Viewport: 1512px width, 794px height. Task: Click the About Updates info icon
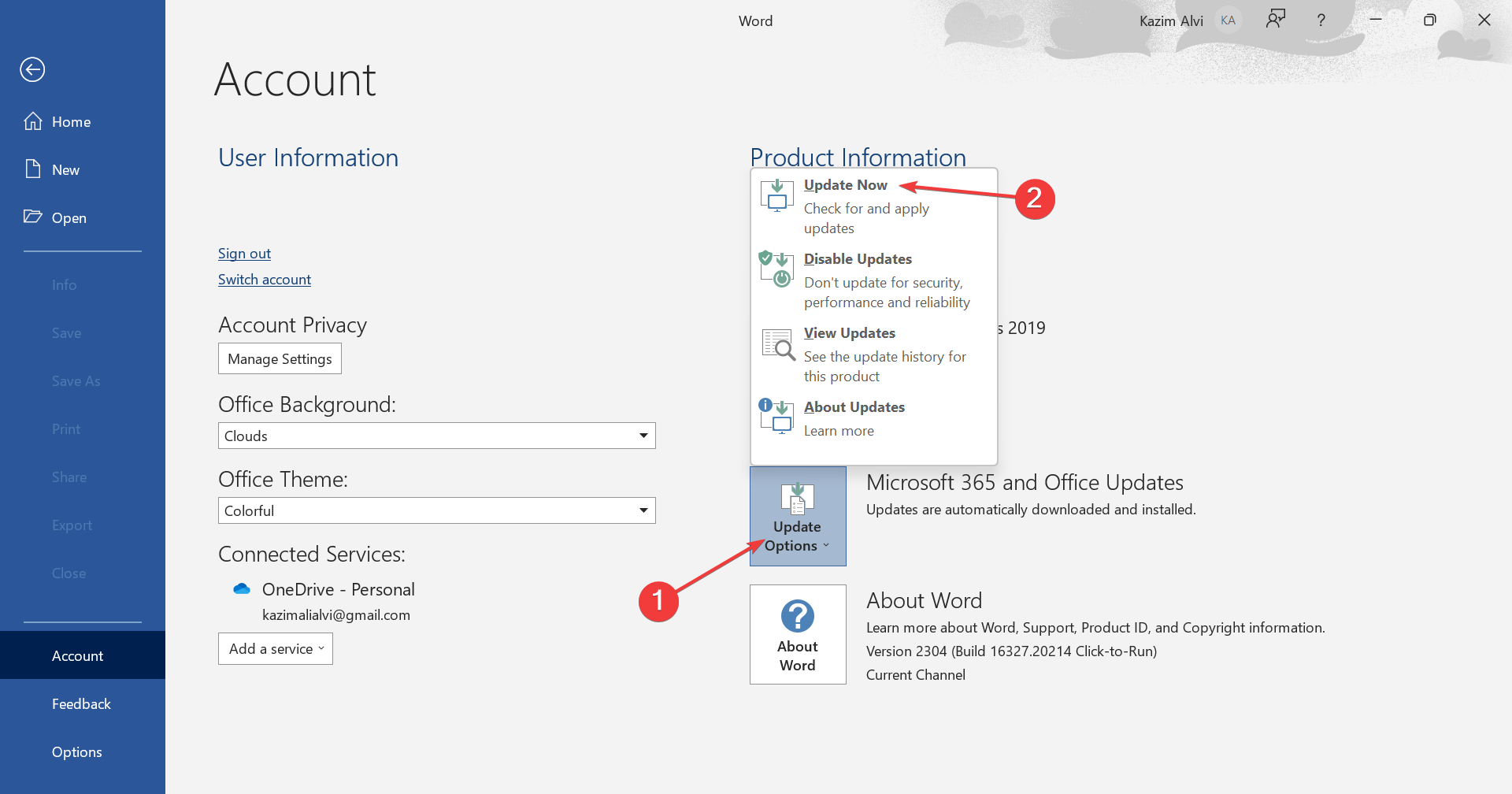[x=776, y=416]
